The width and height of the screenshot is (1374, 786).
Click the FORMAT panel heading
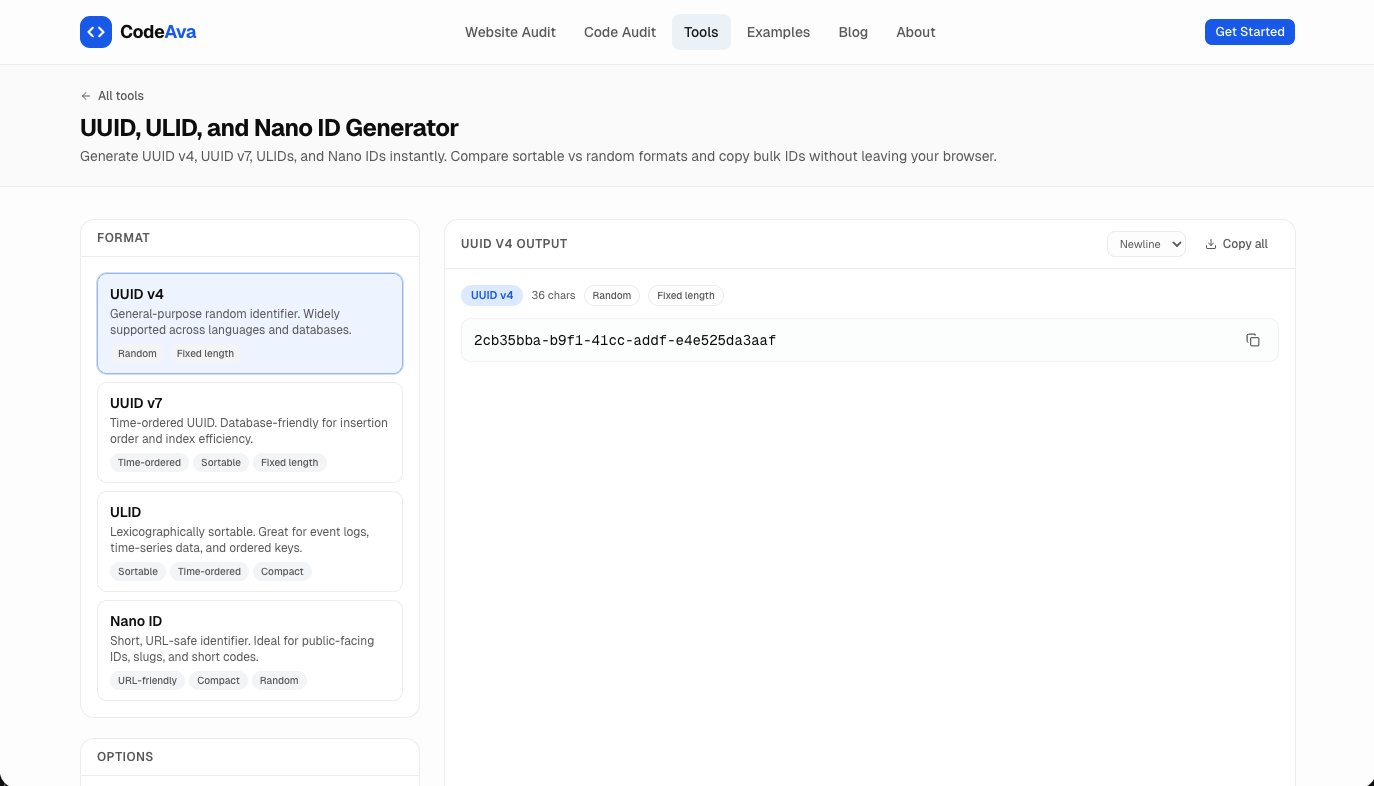[123, 238]
